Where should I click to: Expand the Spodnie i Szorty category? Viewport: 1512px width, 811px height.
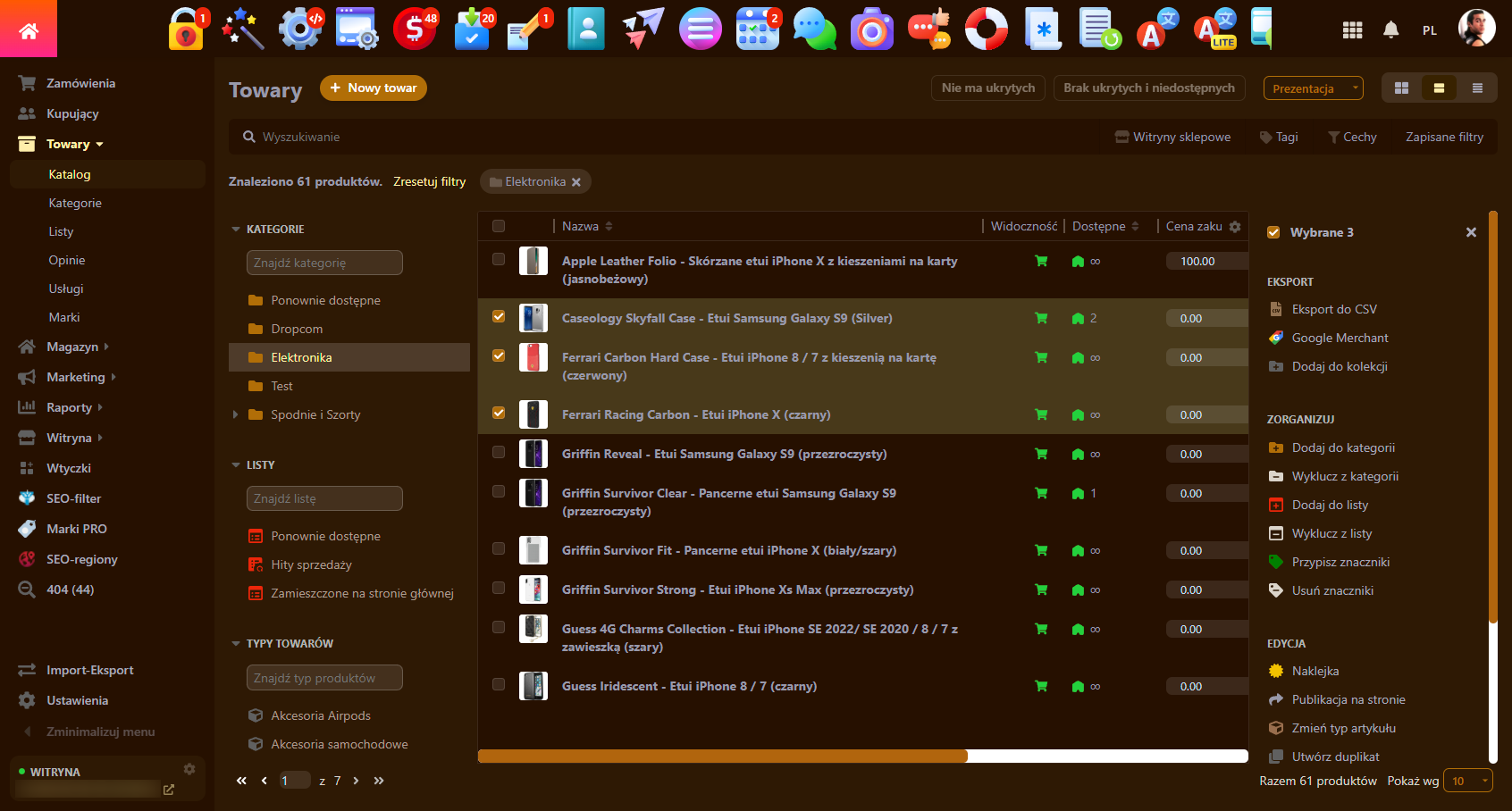pos(235,414)
